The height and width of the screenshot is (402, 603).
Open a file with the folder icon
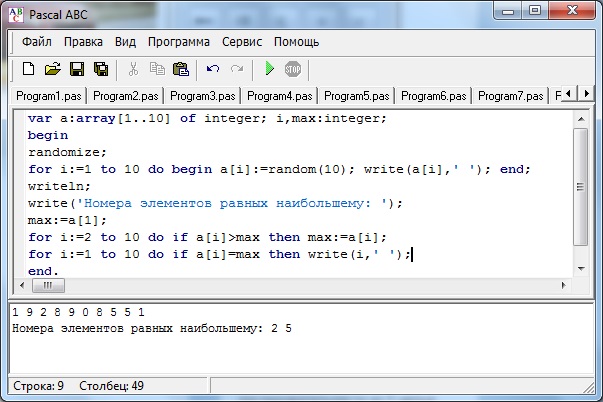[x=52, y=69]
